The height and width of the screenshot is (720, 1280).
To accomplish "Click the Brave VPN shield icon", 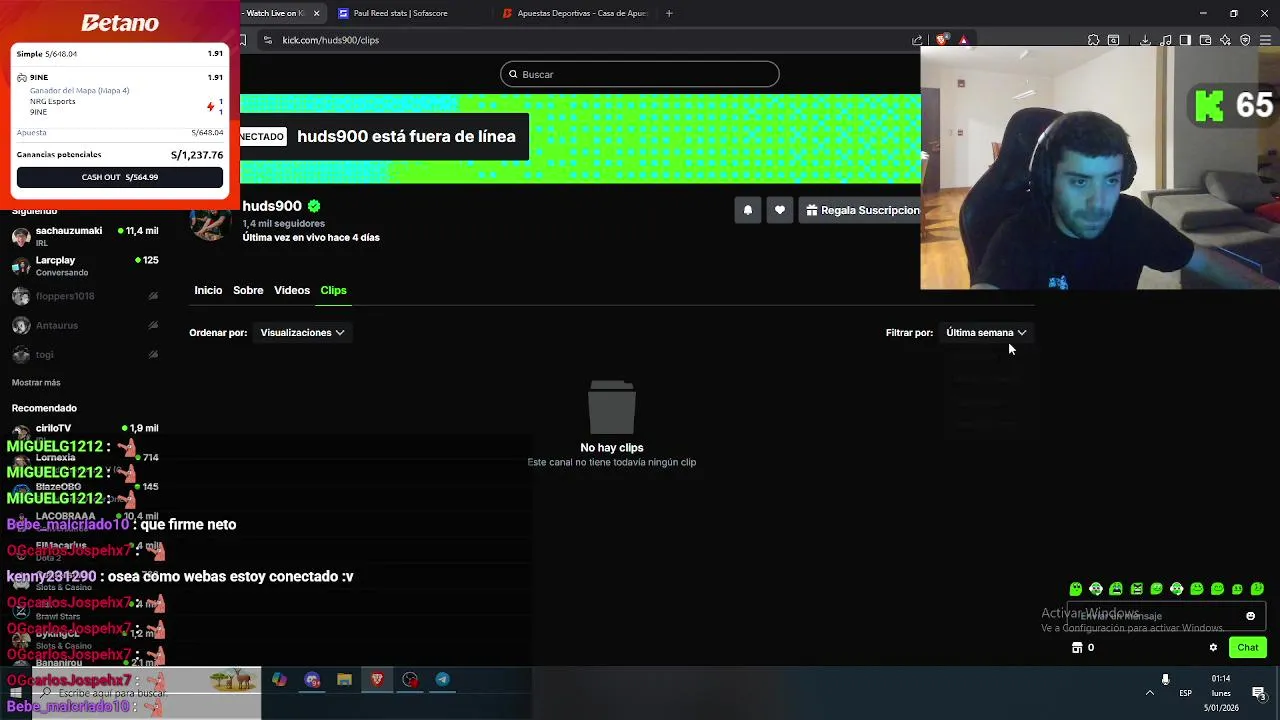I will coord(1245,40).
